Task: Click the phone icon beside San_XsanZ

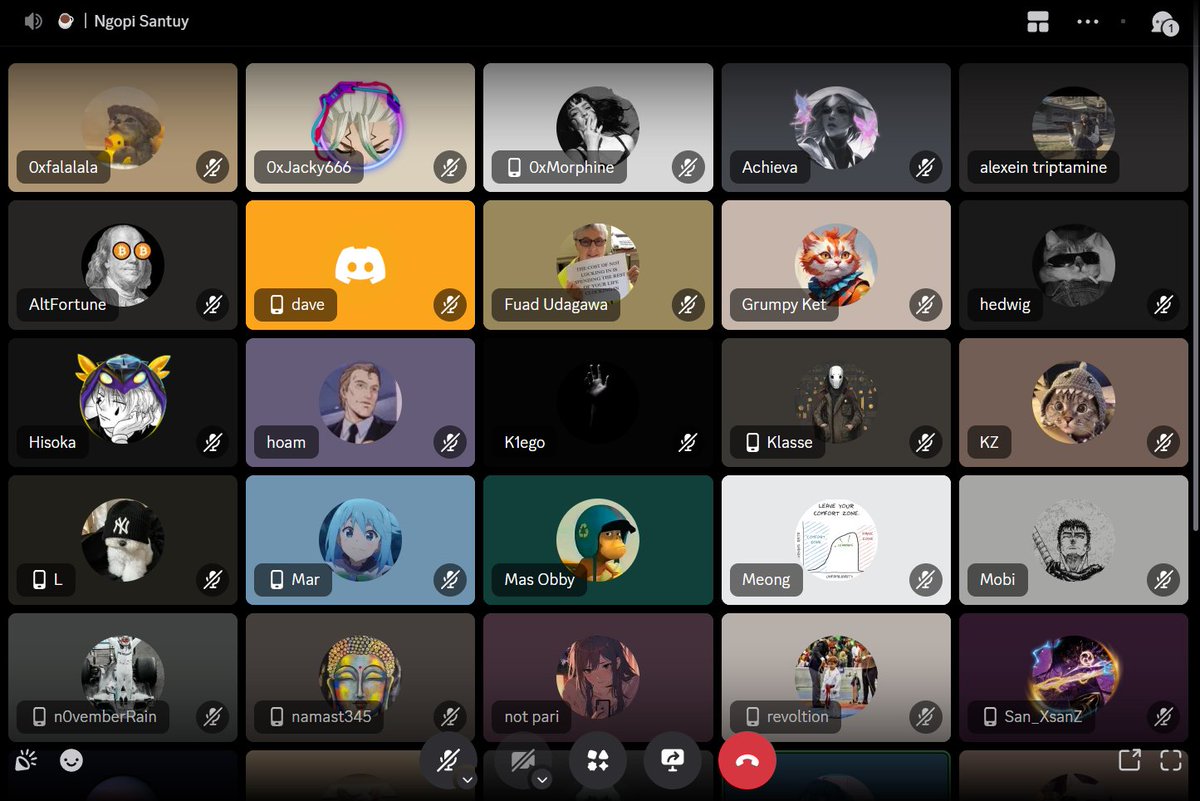Action: pos(991,716)
